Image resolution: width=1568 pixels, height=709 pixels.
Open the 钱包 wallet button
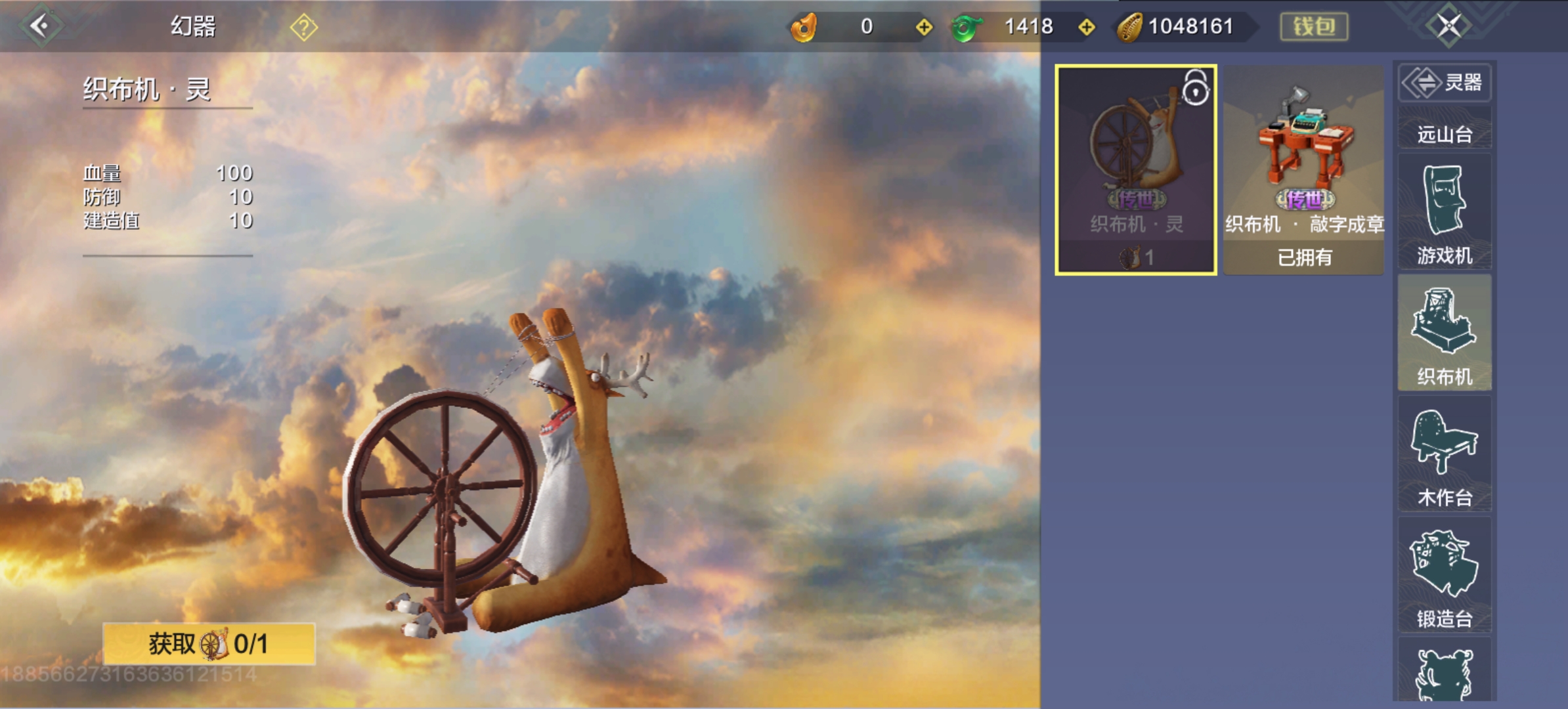pyautogui.click(x=1314, y=27)
